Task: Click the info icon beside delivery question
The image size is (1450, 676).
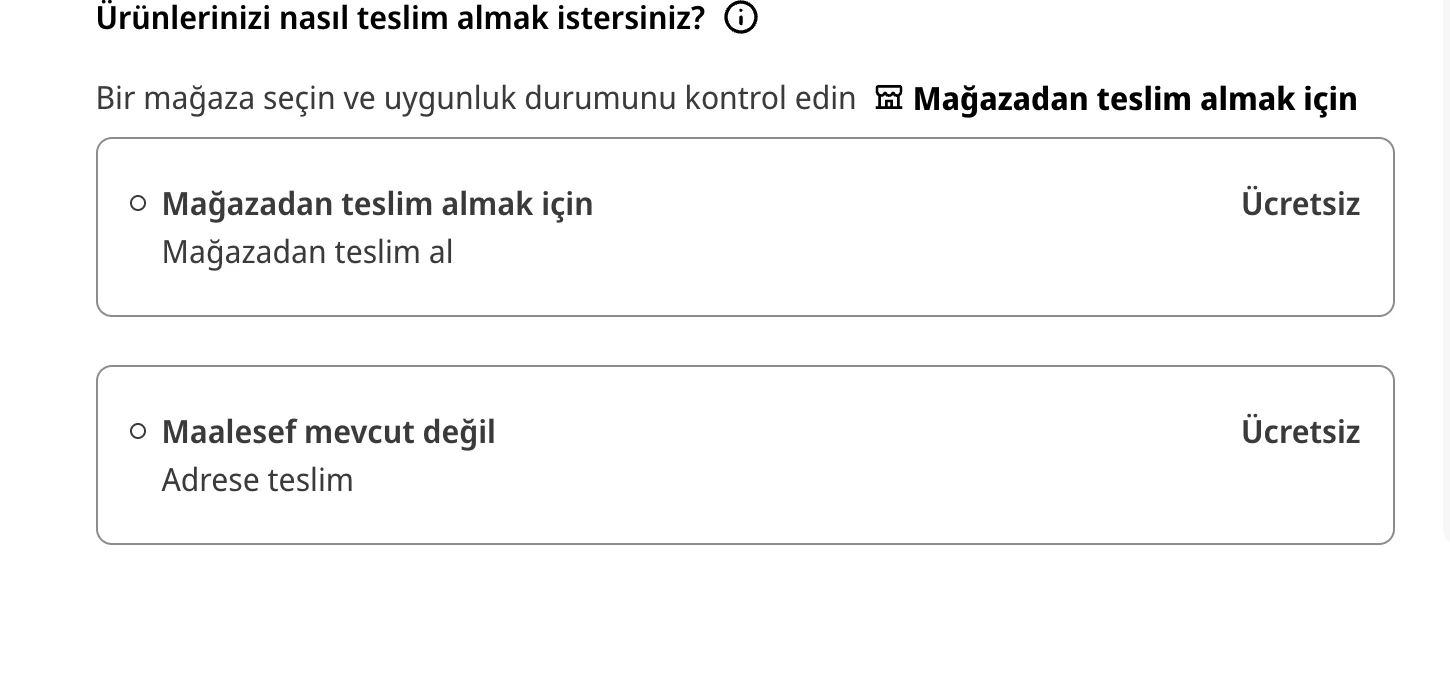Action: (740, 17)
